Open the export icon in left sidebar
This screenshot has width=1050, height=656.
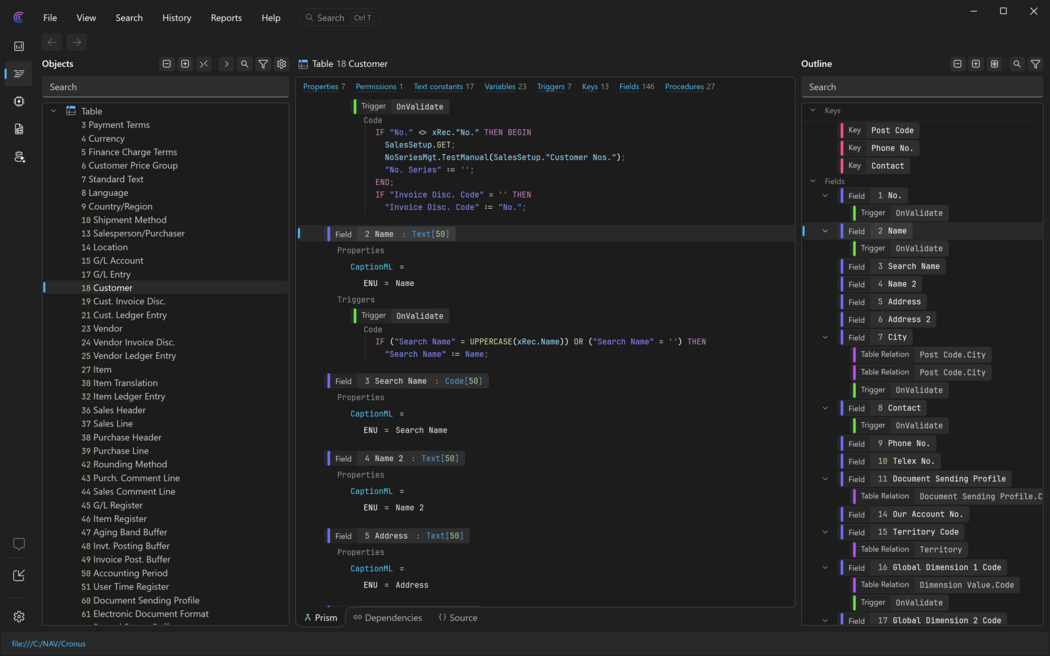tap(19, 575)
